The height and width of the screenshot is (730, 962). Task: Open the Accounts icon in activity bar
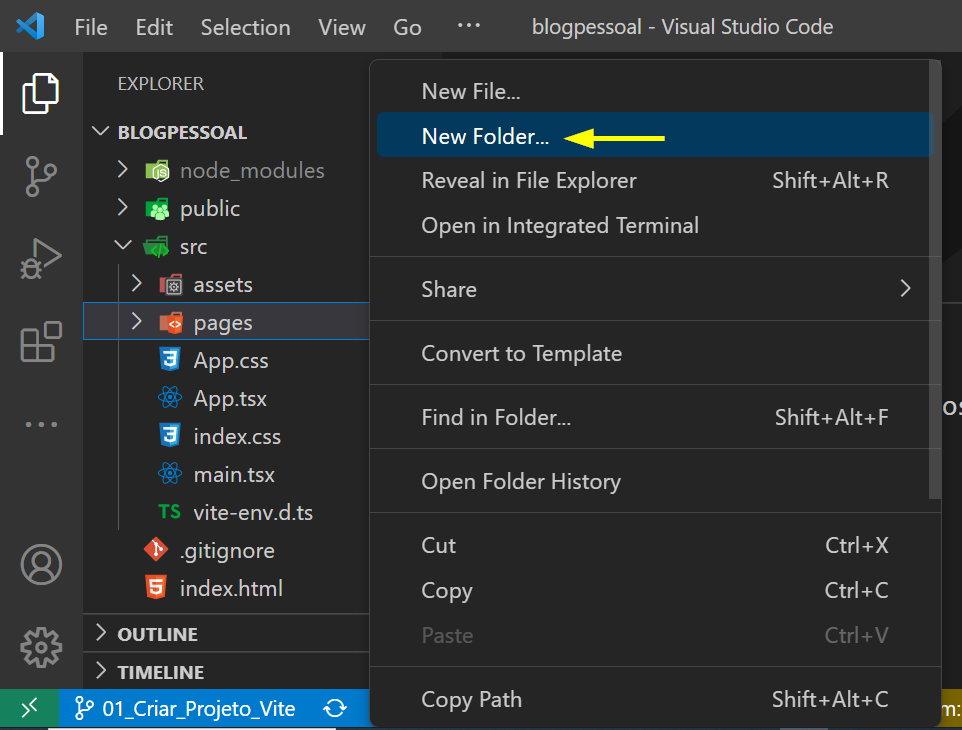coord(41,565)
